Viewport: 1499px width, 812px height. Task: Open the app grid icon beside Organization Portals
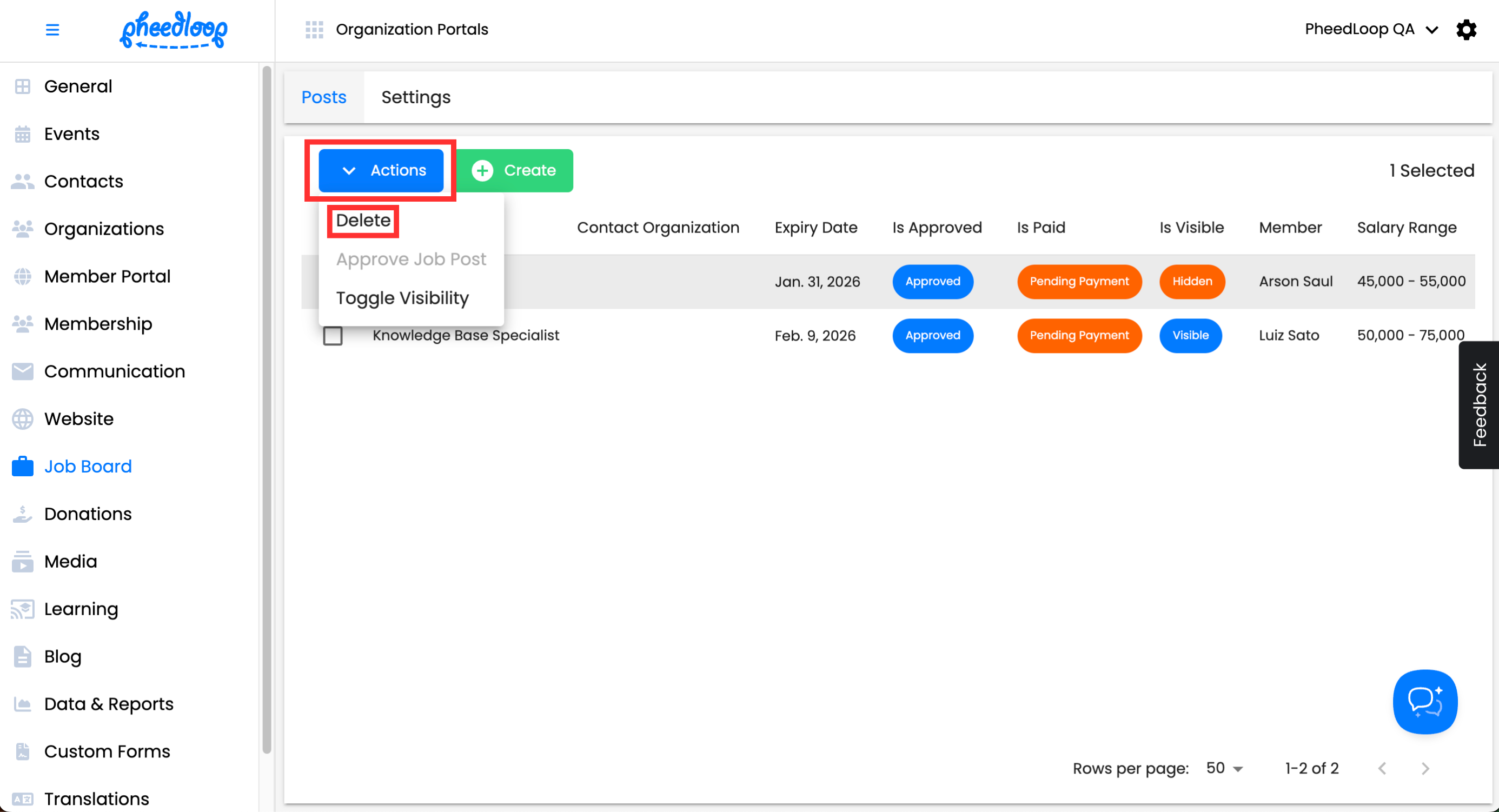[x=314, y=30]
